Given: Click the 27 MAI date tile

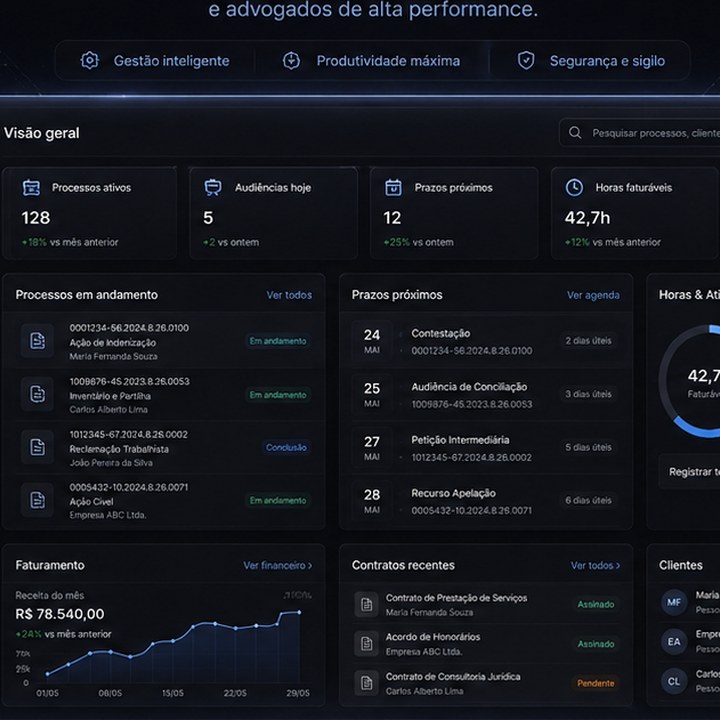Looking at the screenshot, I should [372, 447].
